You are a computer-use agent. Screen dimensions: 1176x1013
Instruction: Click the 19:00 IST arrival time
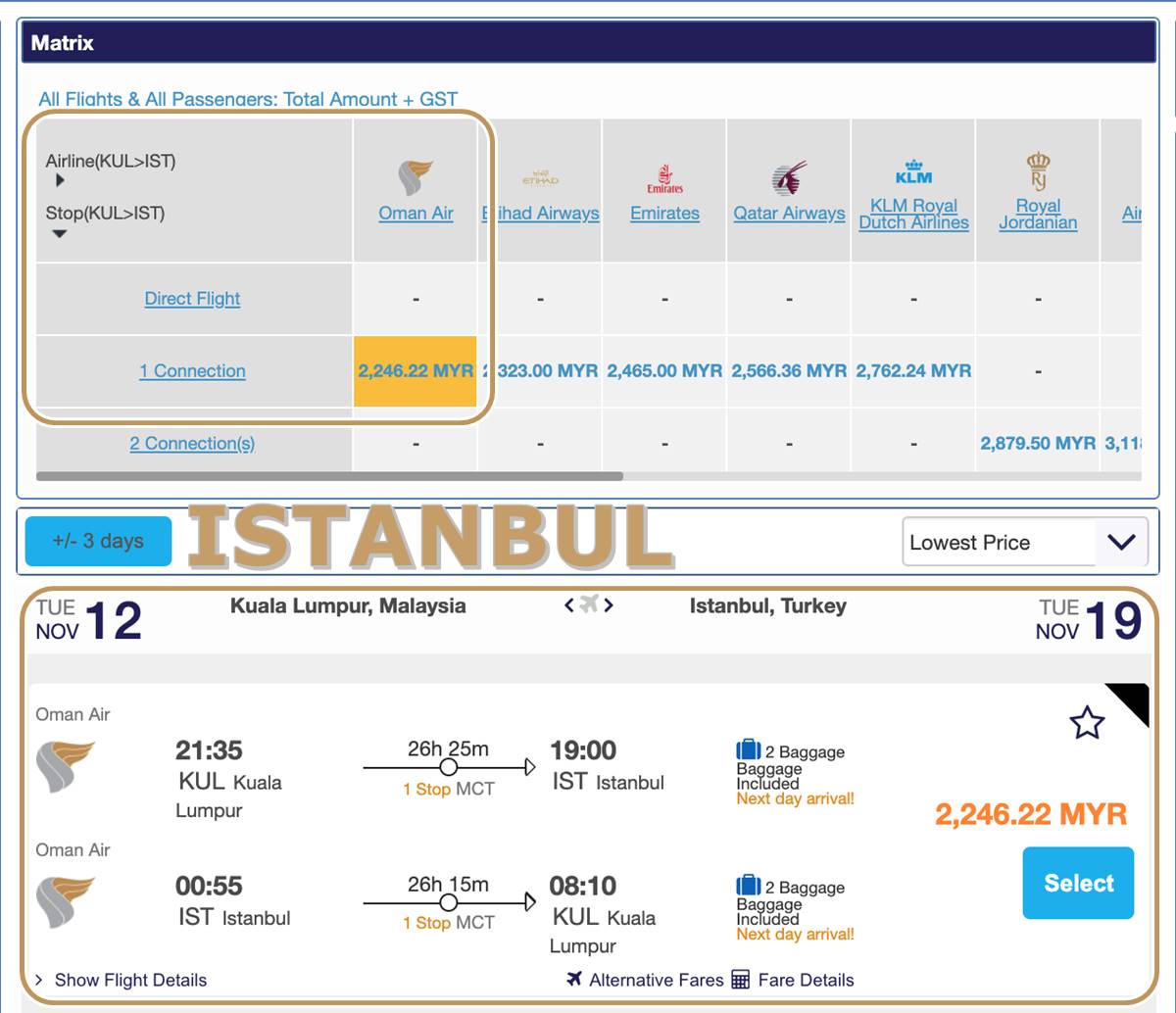click(x=583, y=750)
